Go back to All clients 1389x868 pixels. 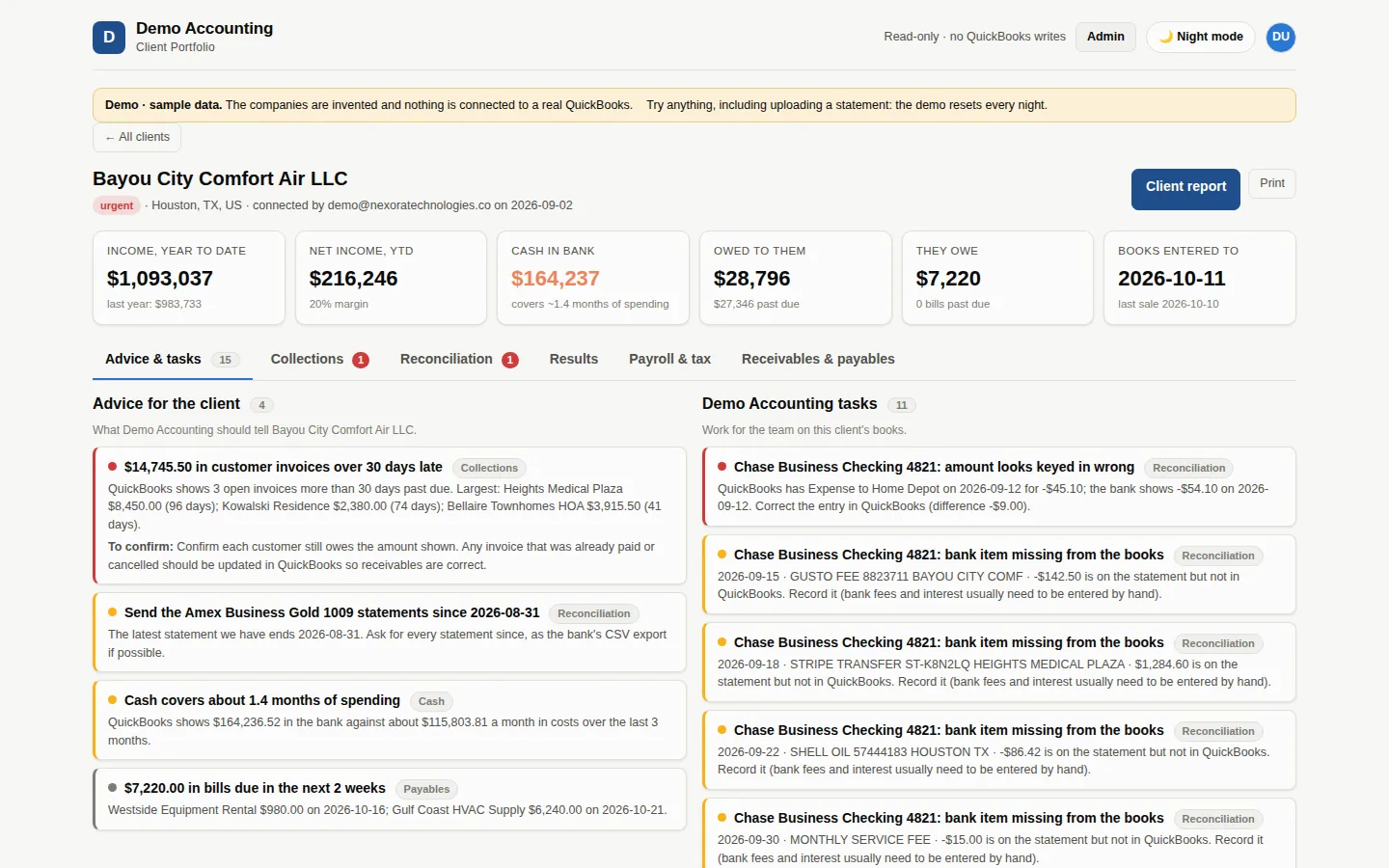[x=137, y=137]
